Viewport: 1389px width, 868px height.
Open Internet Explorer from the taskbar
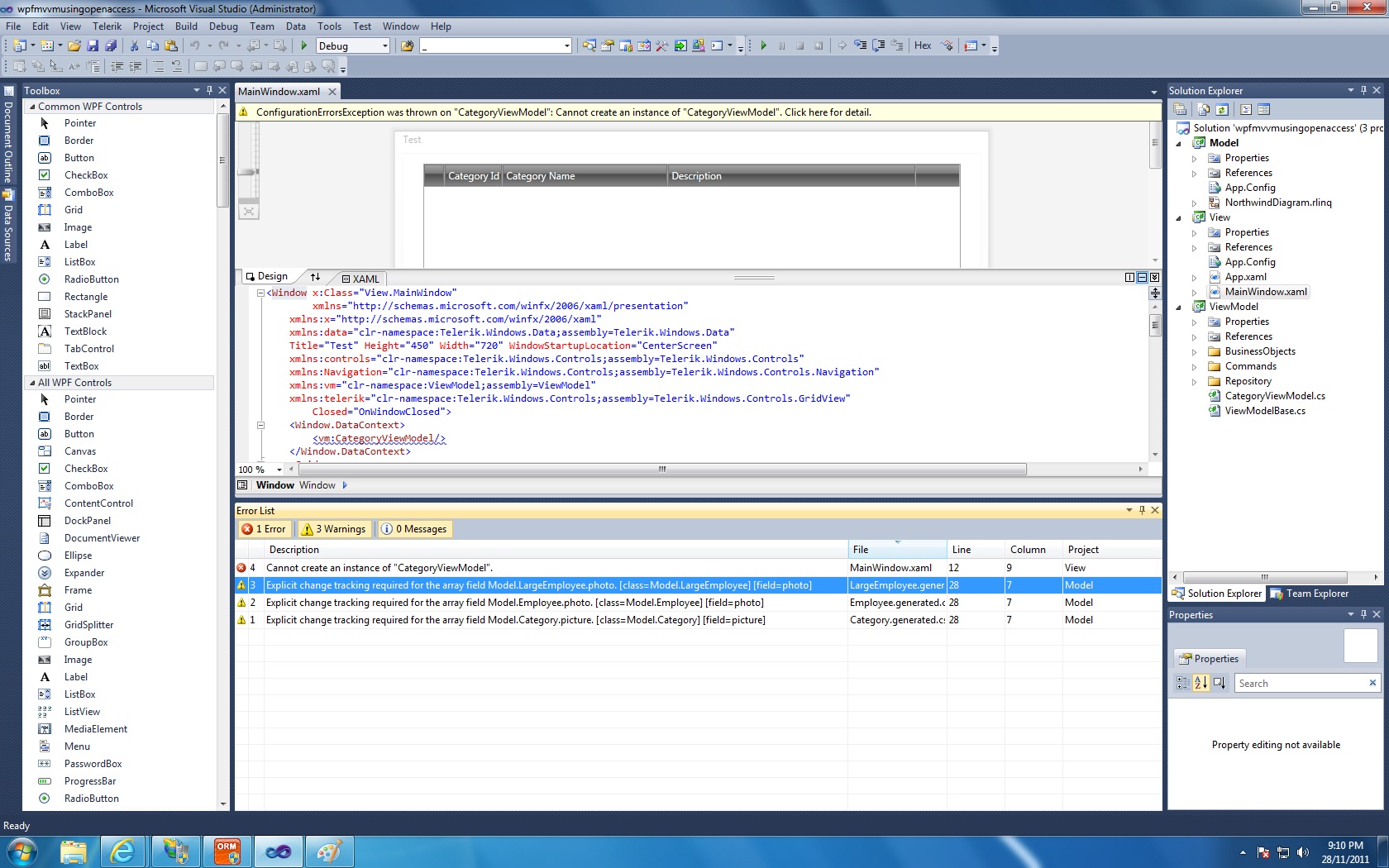123,851
